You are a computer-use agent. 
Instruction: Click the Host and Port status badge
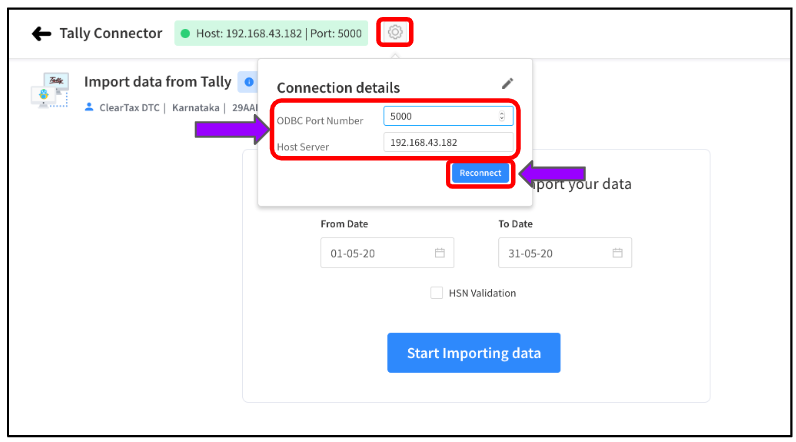(271, 33)
